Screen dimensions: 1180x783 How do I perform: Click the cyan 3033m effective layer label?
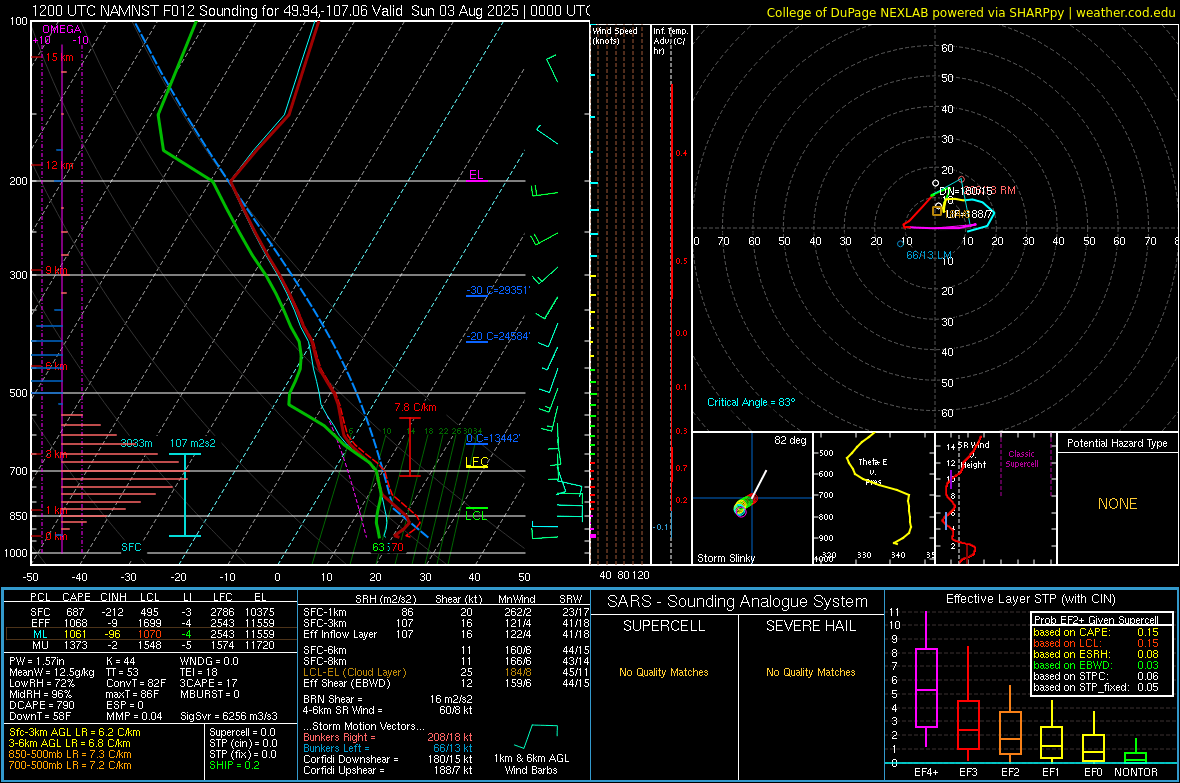coord(136,443)
